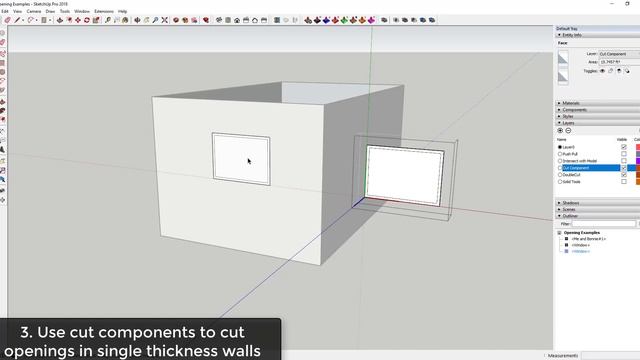
Task: Add a new layer with plus icon
Action: pos(560,131)
